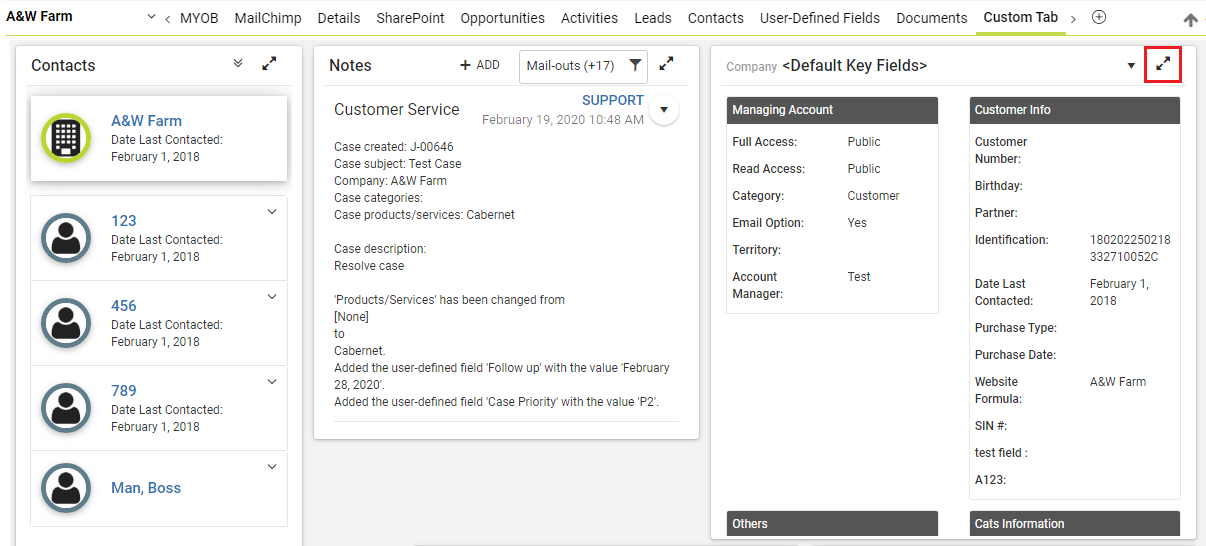Click the note date February 19, 2020
The height and width of the screenshot is (546, 1206).
click(x=563, y=120)
